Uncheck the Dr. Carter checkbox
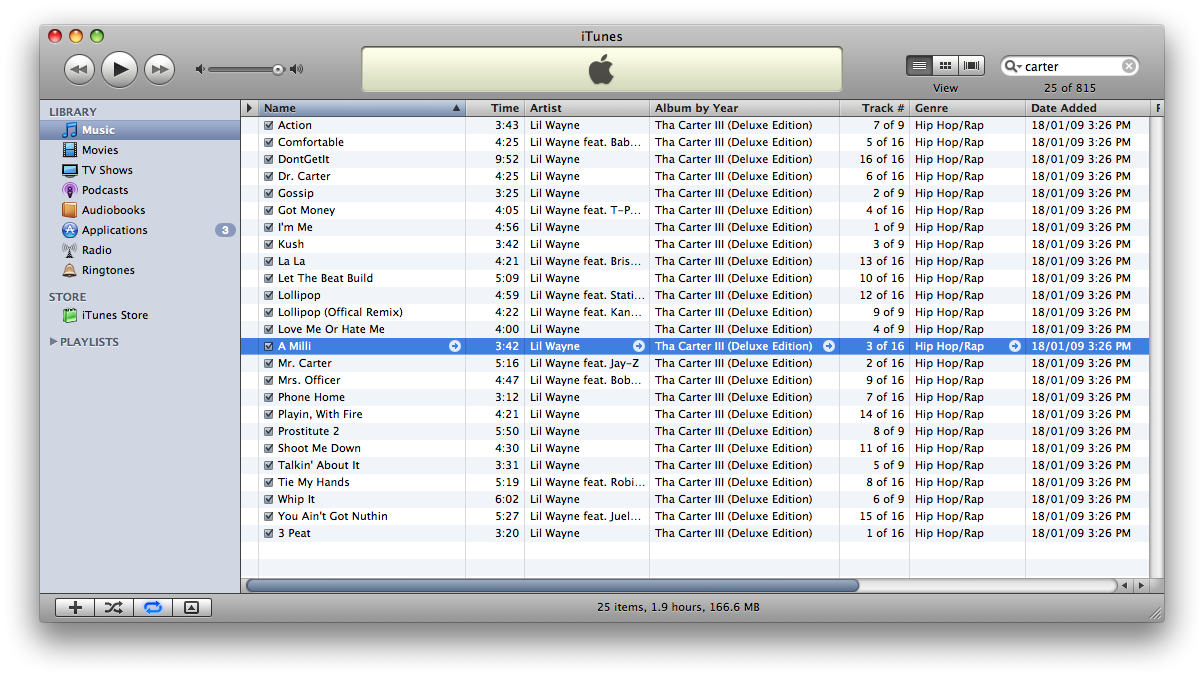 268,176
